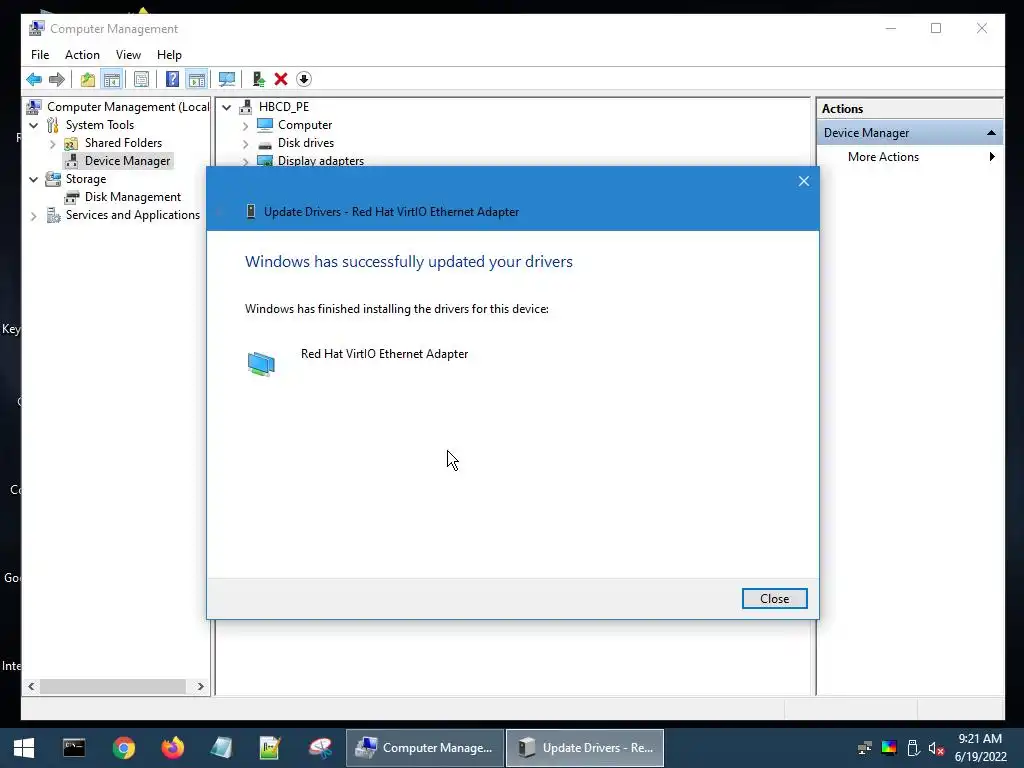
Task: Click the network tray icon
Action: 865,748
